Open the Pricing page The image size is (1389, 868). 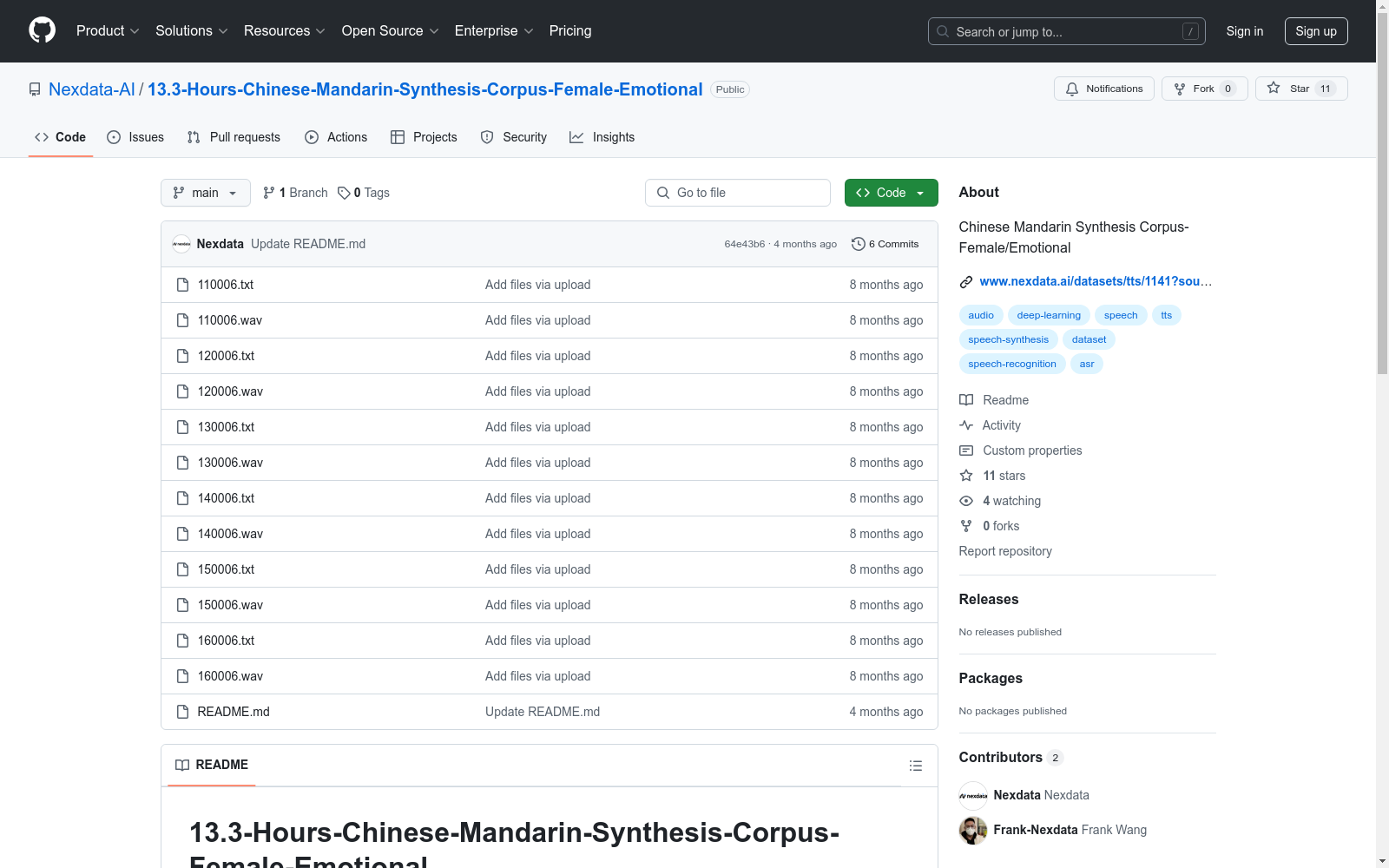point(570,31)
